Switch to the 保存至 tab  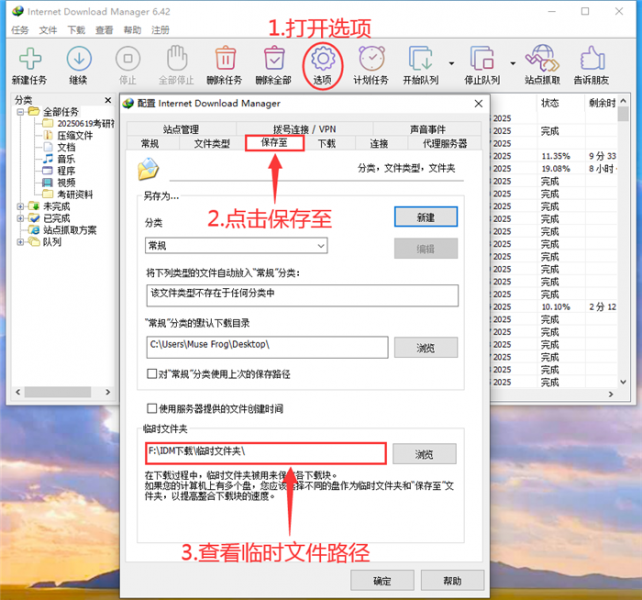coord(274,143)
